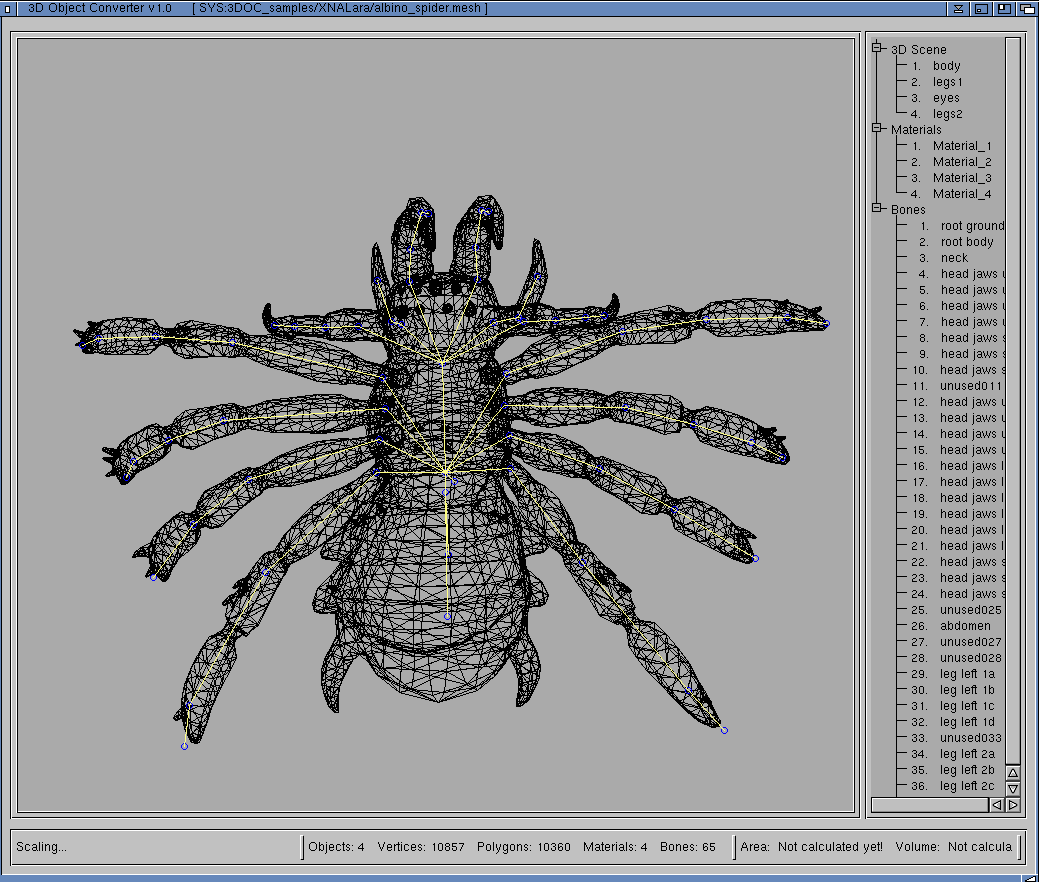Select bone 'leg left 1a' in the tree

(967, 674)
